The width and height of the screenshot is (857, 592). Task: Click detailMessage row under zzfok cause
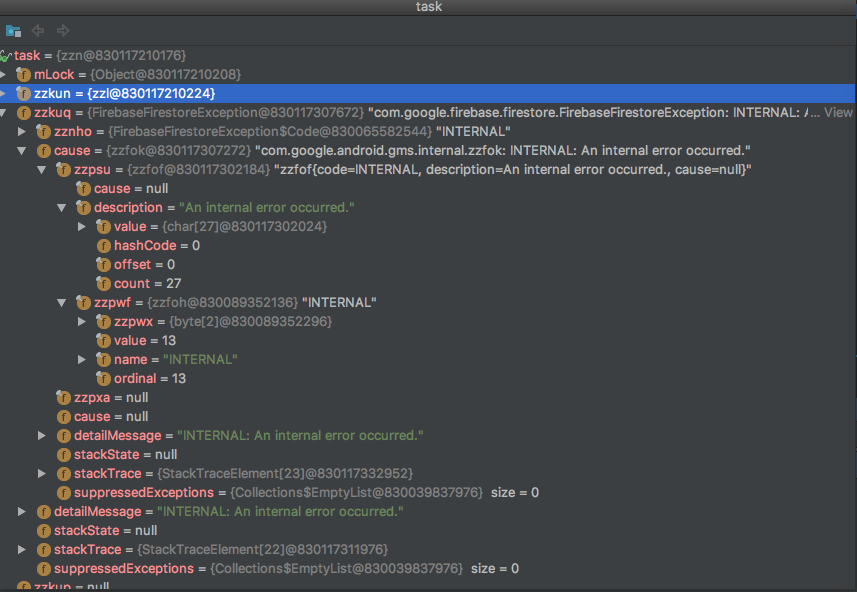pyautogui.click(x=428, y=436)
